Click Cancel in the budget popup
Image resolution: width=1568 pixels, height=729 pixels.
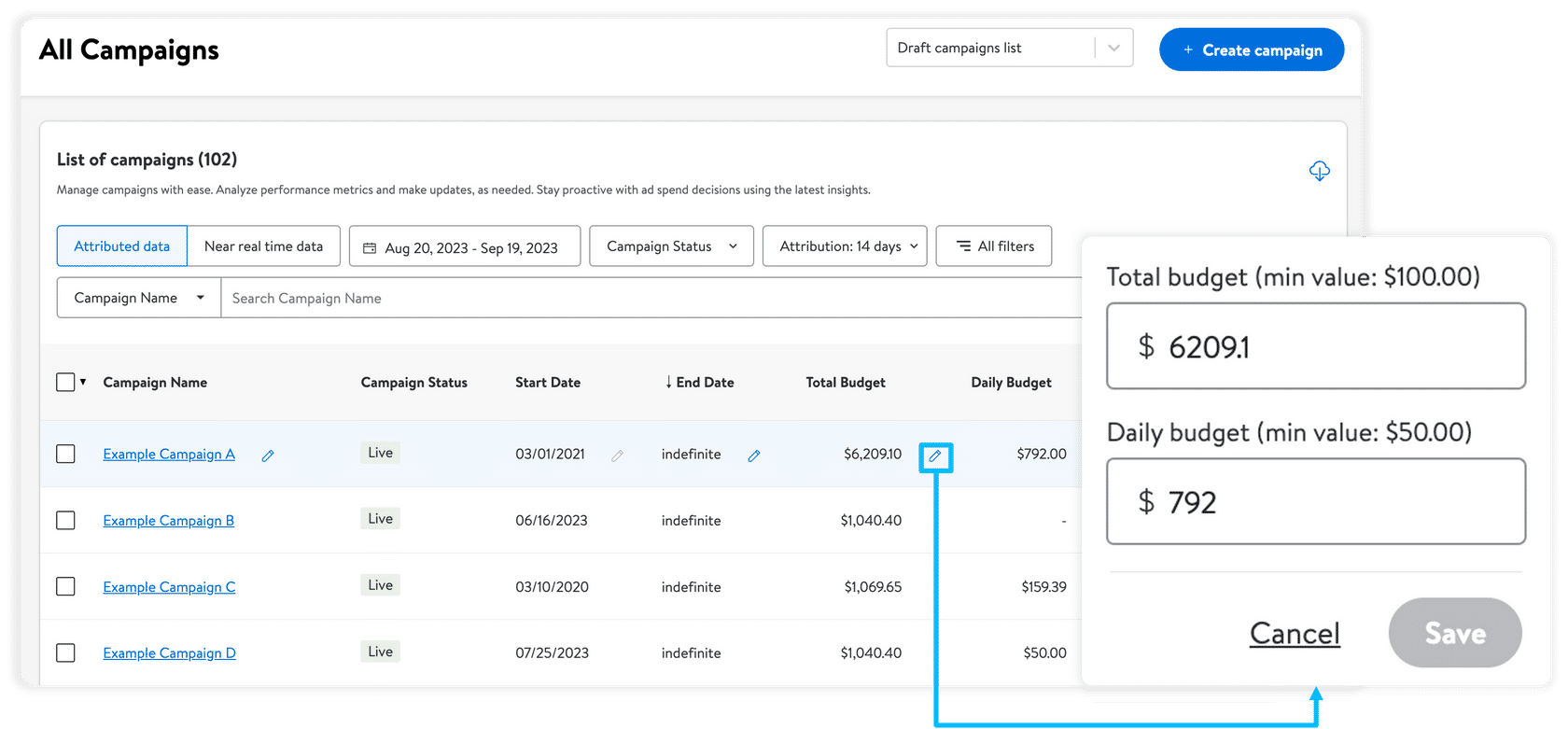tap(1295, 633)
